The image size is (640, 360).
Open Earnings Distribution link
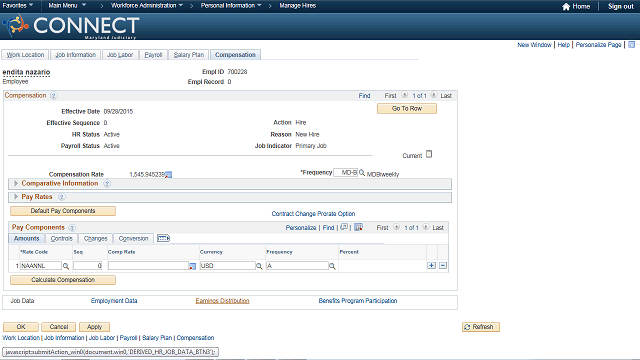(x=222, y=301)
